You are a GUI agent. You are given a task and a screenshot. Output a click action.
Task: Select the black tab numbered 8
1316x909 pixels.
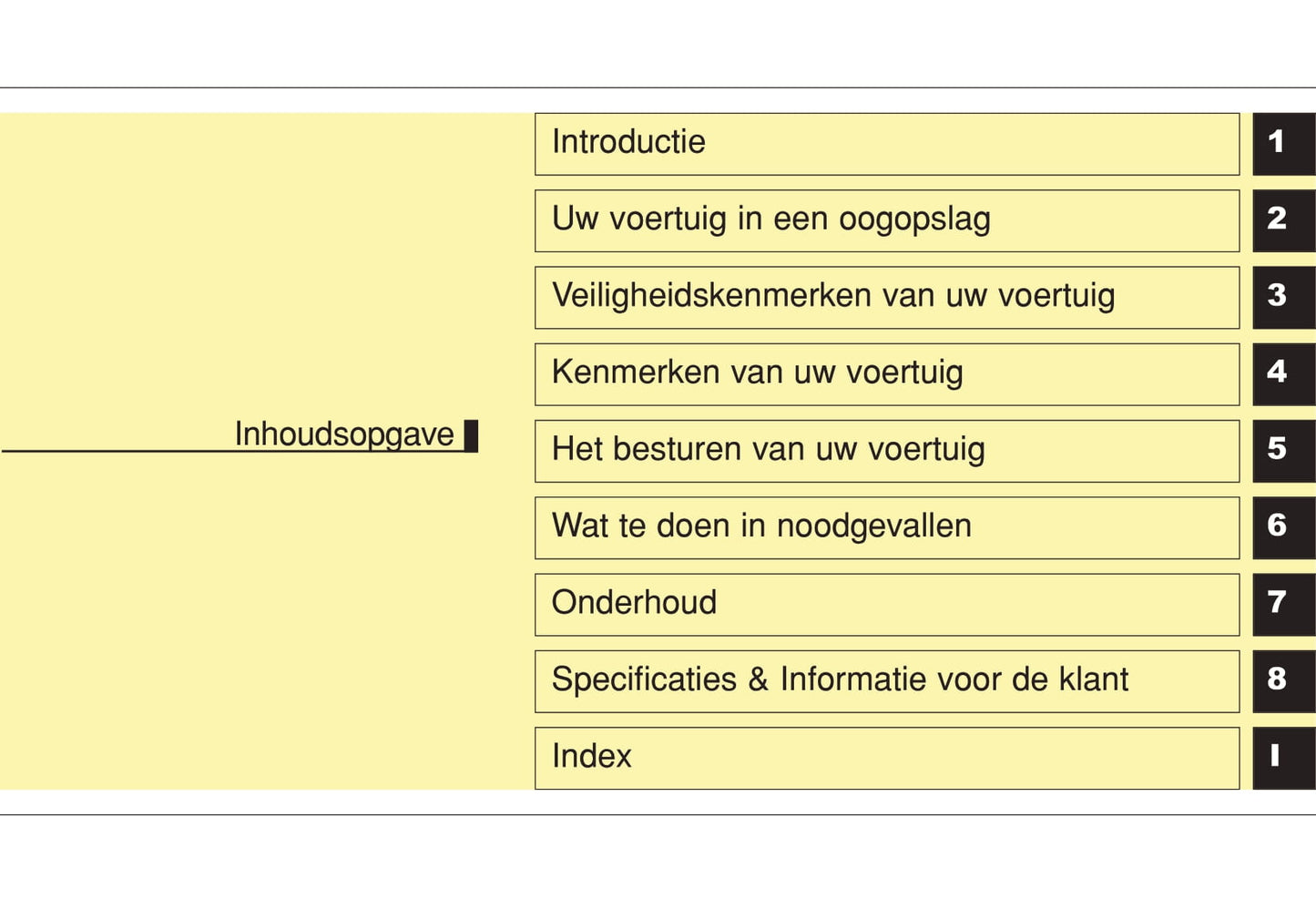tap(1282, 681)
